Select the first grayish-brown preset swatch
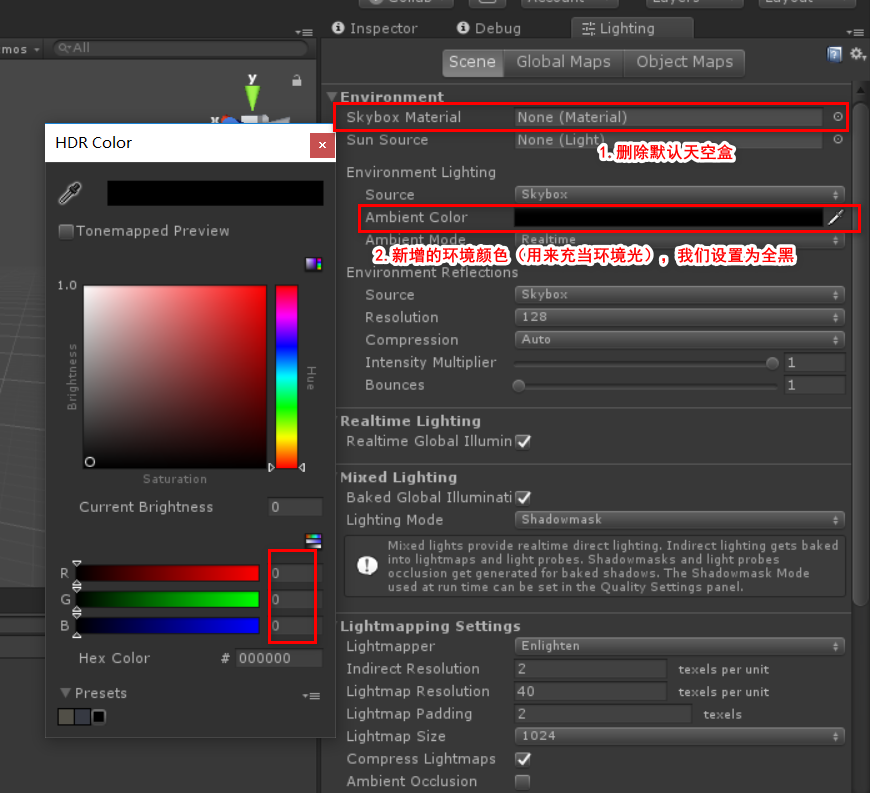The height and width of the screenshot is (793, 870). (x=66, y=717)
